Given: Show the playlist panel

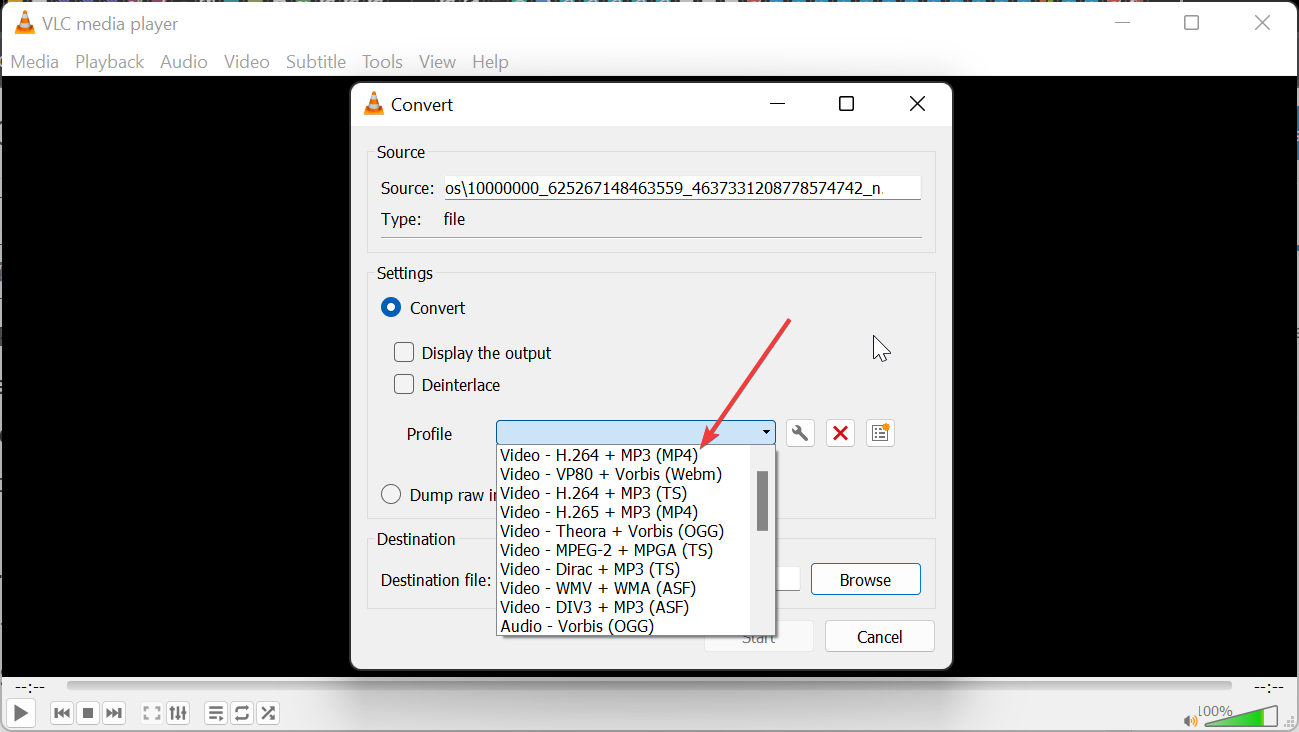Looking at the screenshot, I should click(216, 713).
